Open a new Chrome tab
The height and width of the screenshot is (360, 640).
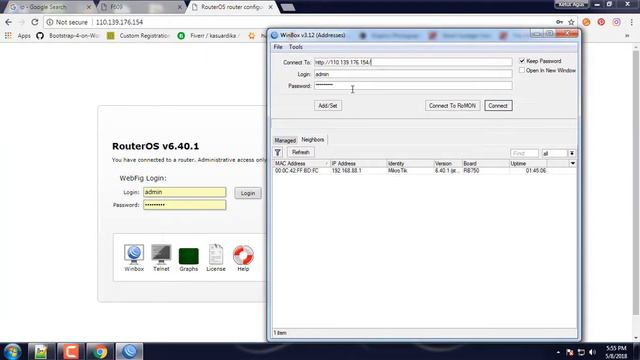click(x=288, y=7)
